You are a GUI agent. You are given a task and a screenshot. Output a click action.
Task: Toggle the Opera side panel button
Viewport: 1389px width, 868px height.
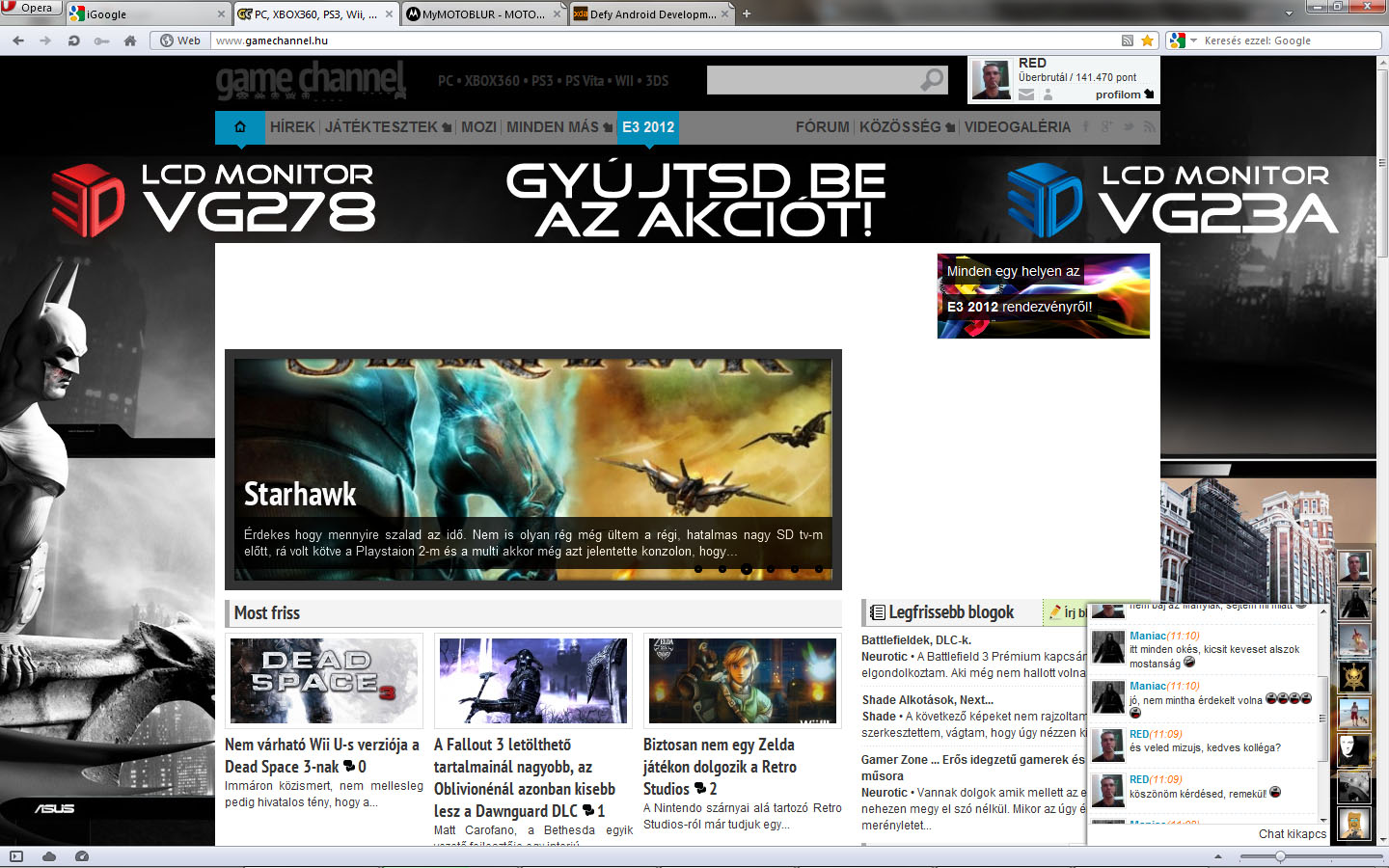coord(15,856)
